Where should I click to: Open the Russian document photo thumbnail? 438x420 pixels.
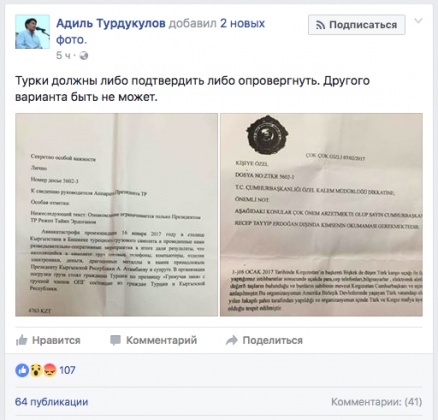tap(116, 215)
